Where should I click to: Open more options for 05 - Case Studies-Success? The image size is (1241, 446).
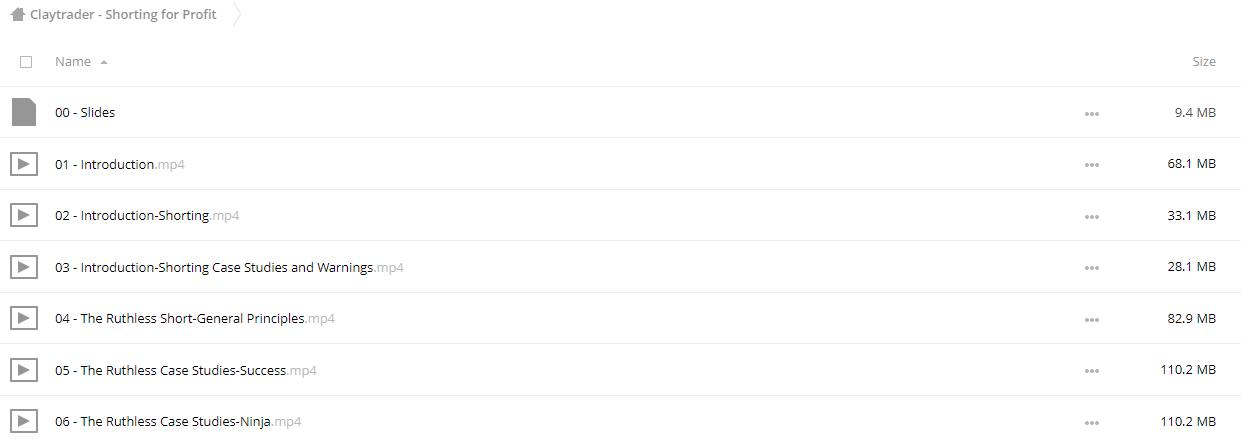[1091, 371]
